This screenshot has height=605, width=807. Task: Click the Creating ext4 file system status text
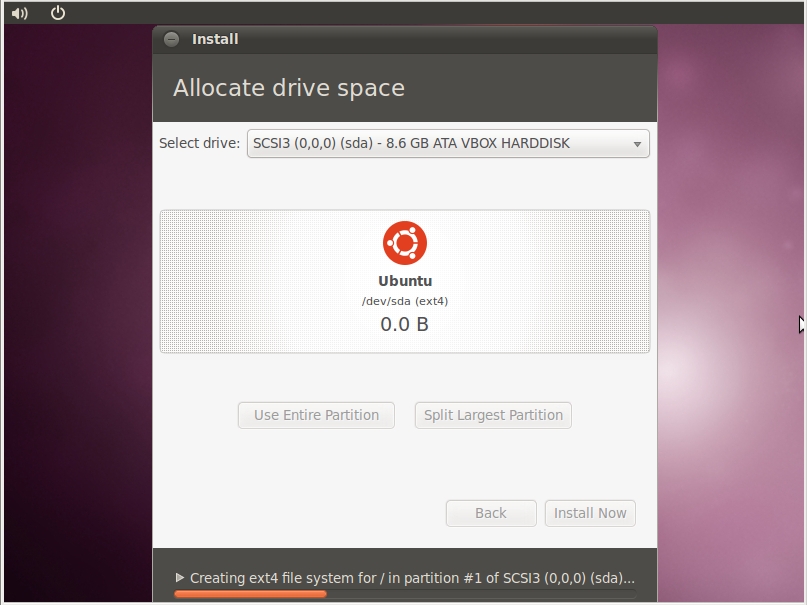412,578
